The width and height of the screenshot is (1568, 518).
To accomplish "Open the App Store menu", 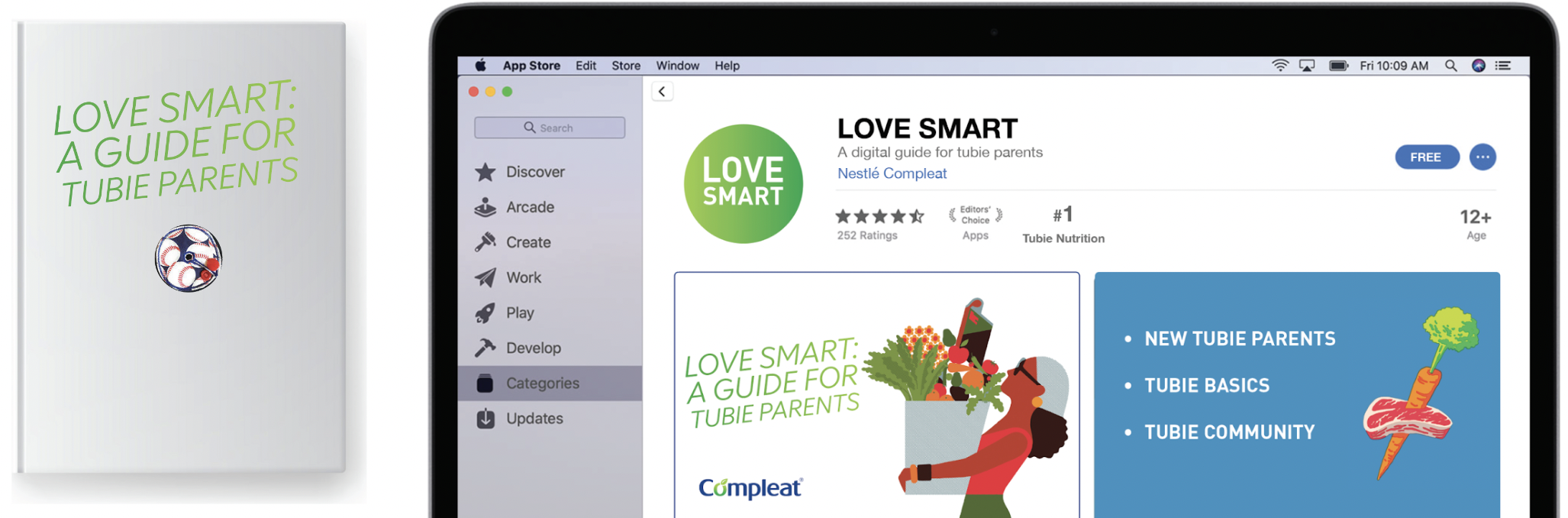I will point(531,66).
